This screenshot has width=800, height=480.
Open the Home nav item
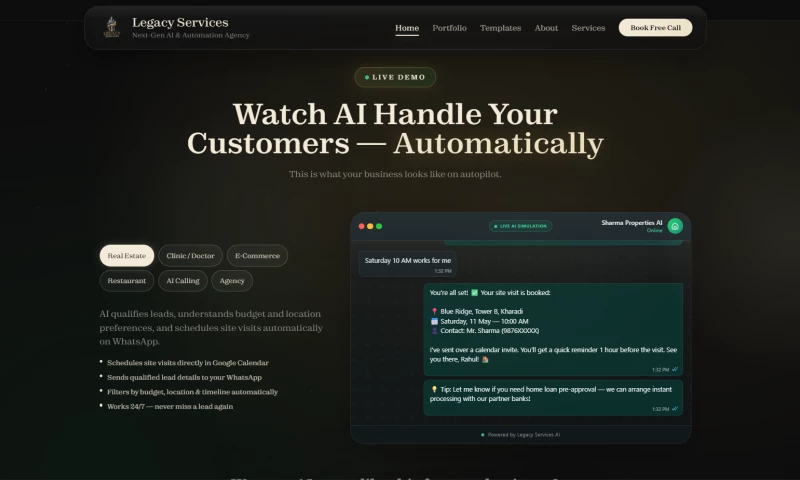tap(407, 28)
